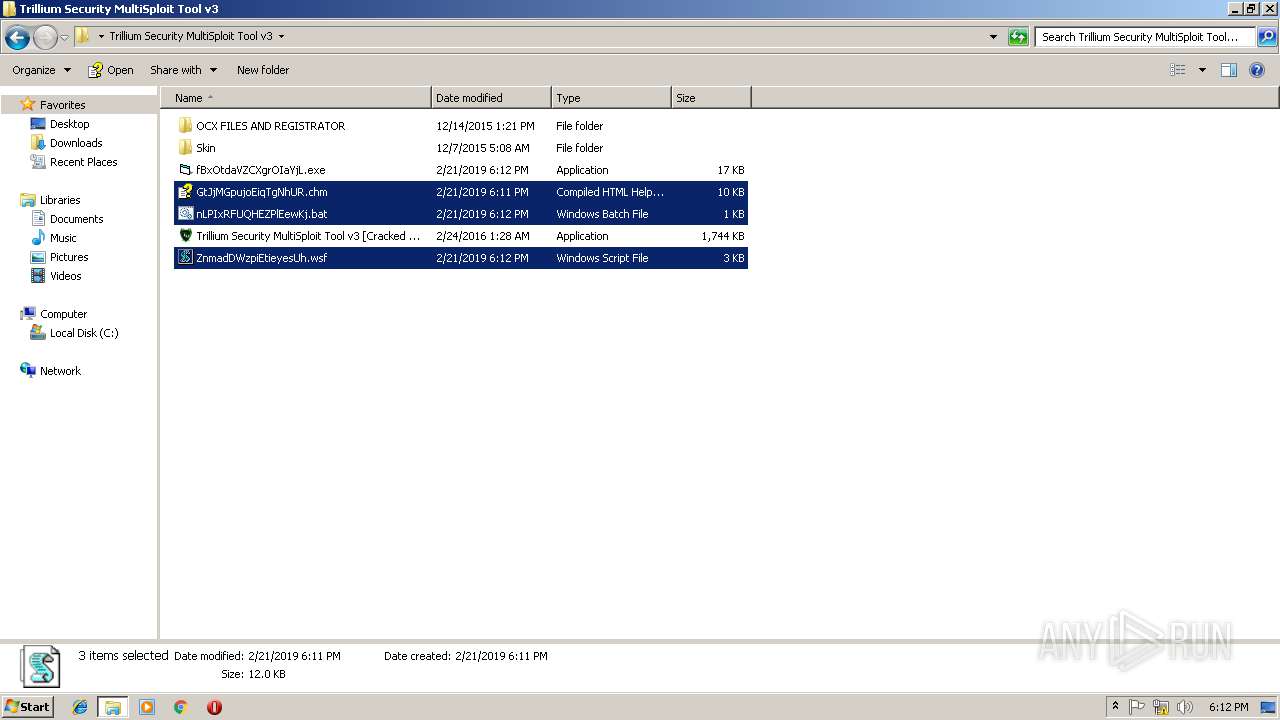Select fBxOtdaVZCXgrOIaYjL.exe file icon

[x=185, y=170]
